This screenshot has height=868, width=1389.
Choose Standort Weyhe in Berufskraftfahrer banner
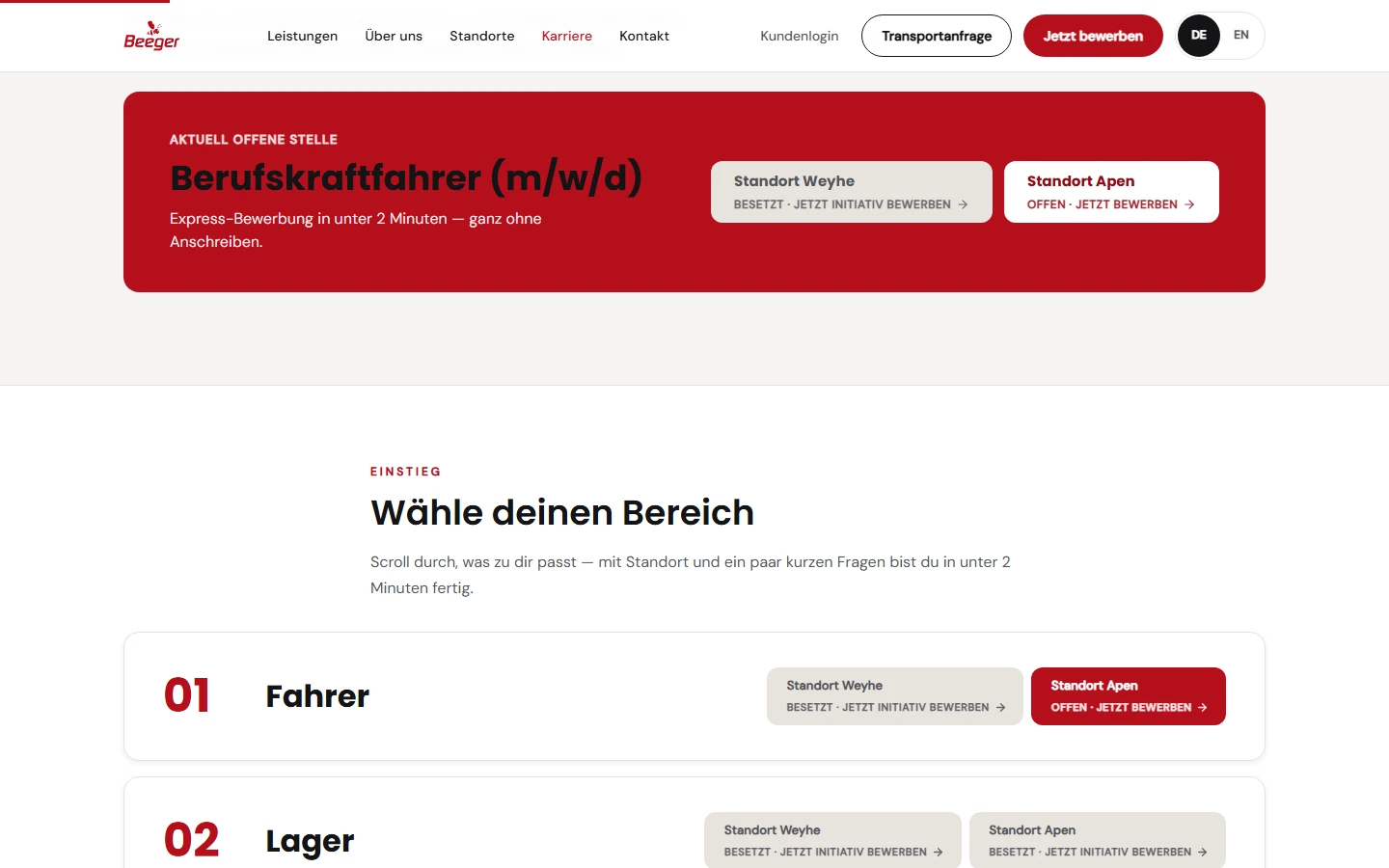pos(852,192)
